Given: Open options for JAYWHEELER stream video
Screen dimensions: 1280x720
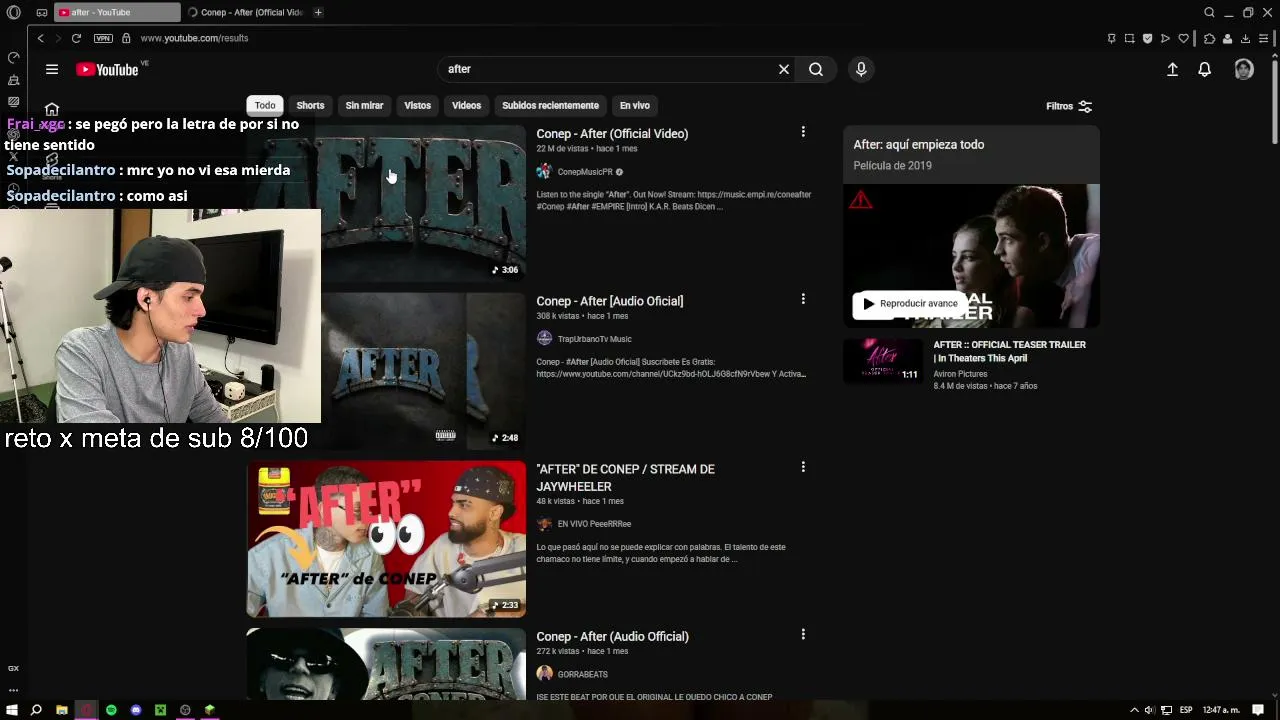Looking at the screenshot, I should point(803,467).
